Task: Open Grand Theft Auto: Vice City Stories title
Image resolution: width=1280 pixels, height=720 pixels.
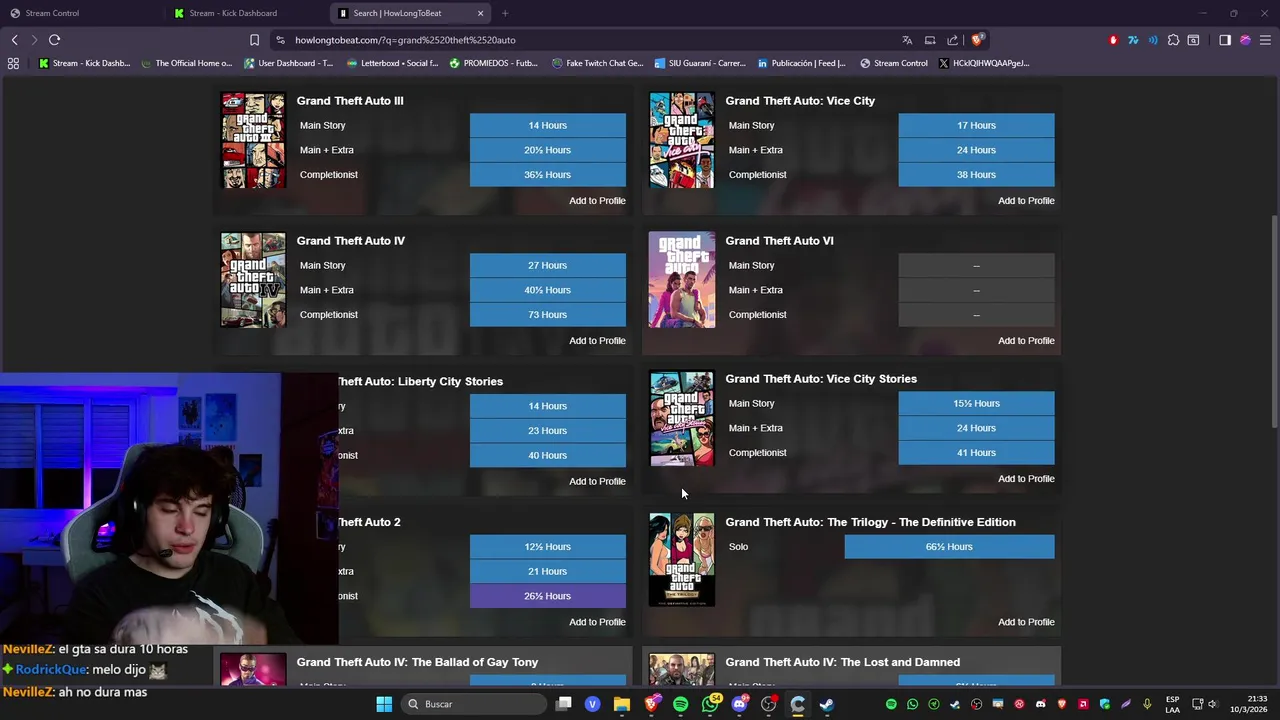Action: click(821, 378)
